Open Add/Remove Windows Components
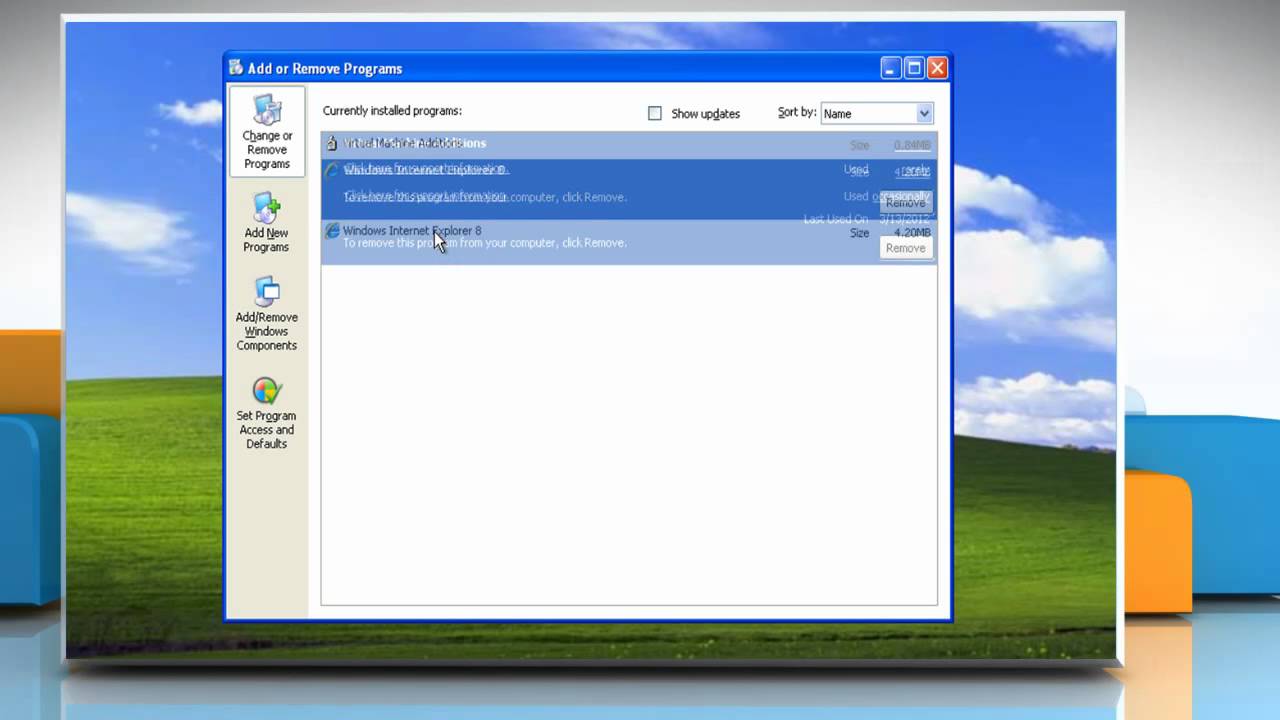Viewport: 1280px width, 720px height. click(x=266, y=314)
